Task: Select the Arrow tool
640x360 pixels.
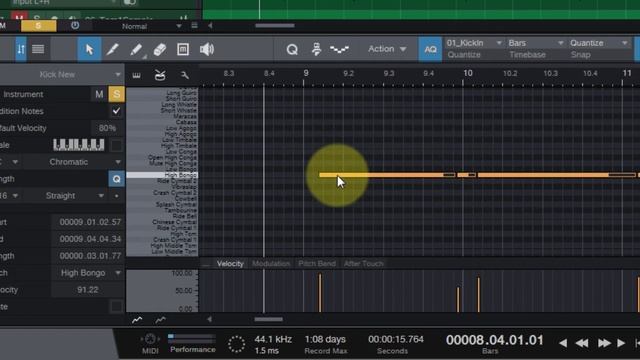Action: pyautogui.click(x=89, y=49)
